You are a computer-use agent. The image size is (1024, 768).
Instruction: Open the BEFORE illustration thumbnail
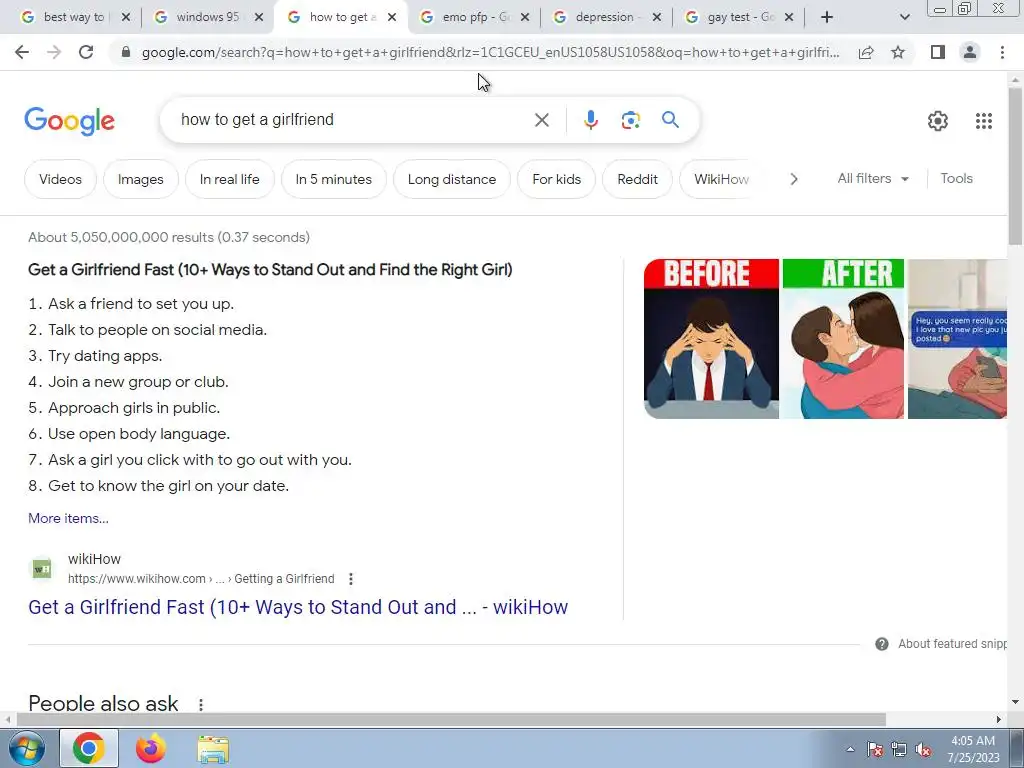tap(711, 339)
